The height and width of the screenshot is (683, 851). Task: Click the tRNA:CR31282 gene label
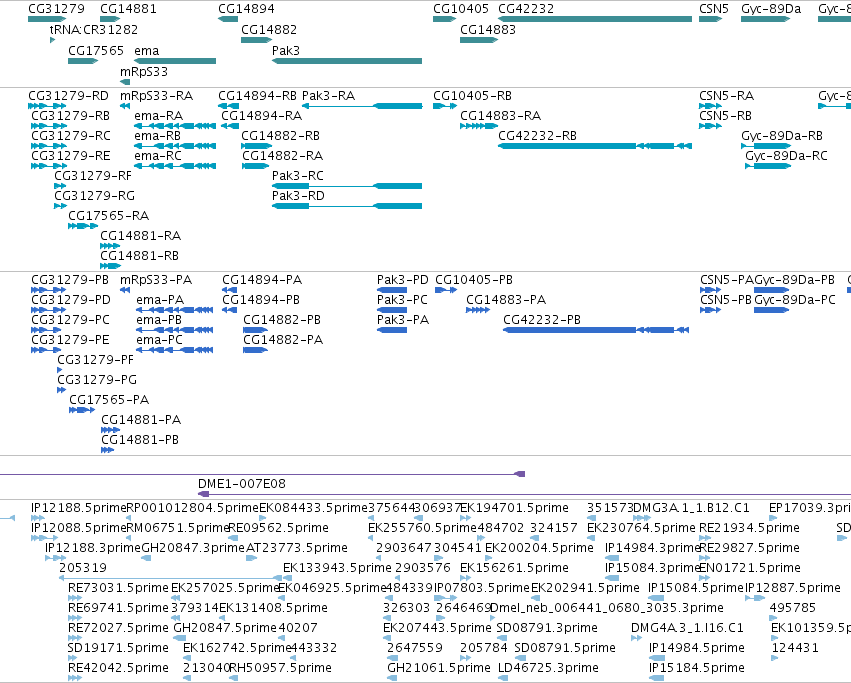[94, 29]
